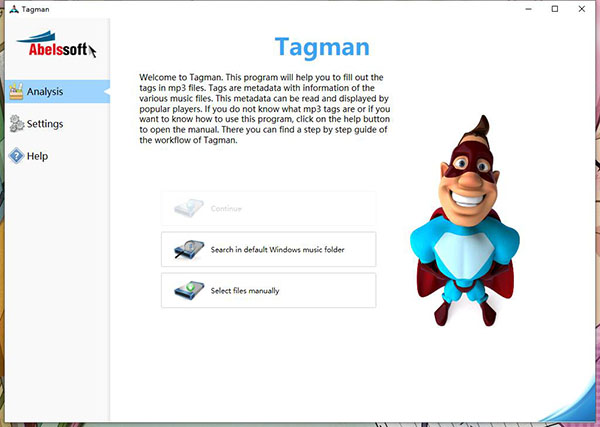Click the green arrow drive icon for manual selection
The image size is (600, 427).
tap(189, 290)
